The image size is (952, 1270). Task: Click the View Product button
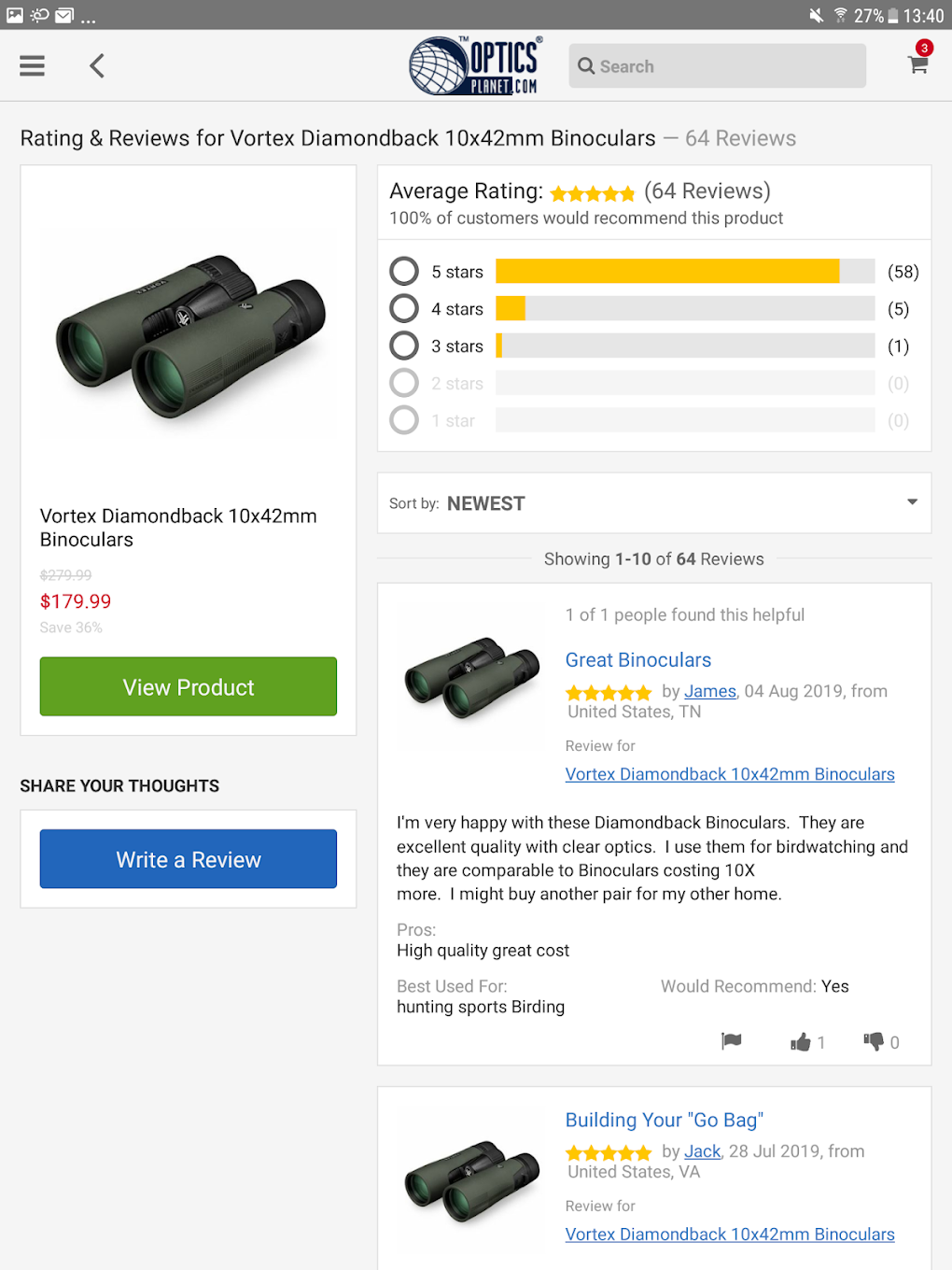(189, 687)
